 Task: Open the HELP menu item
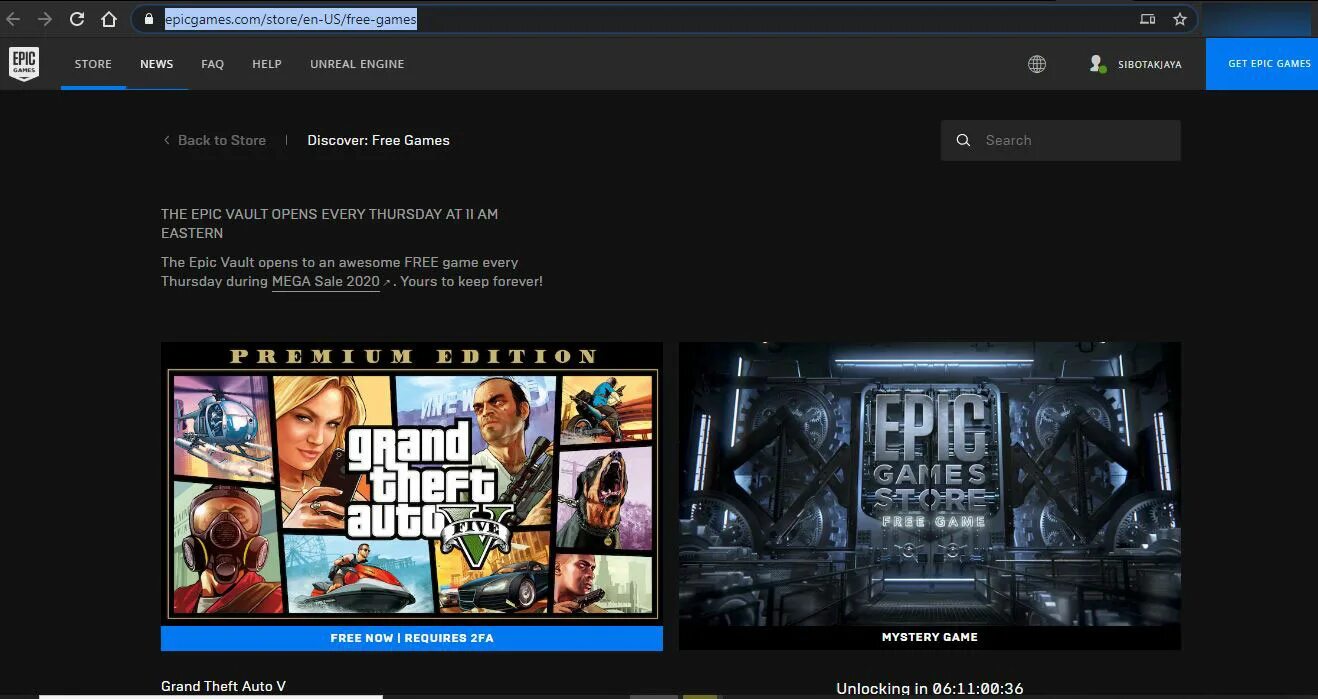[x=267, y=64]
